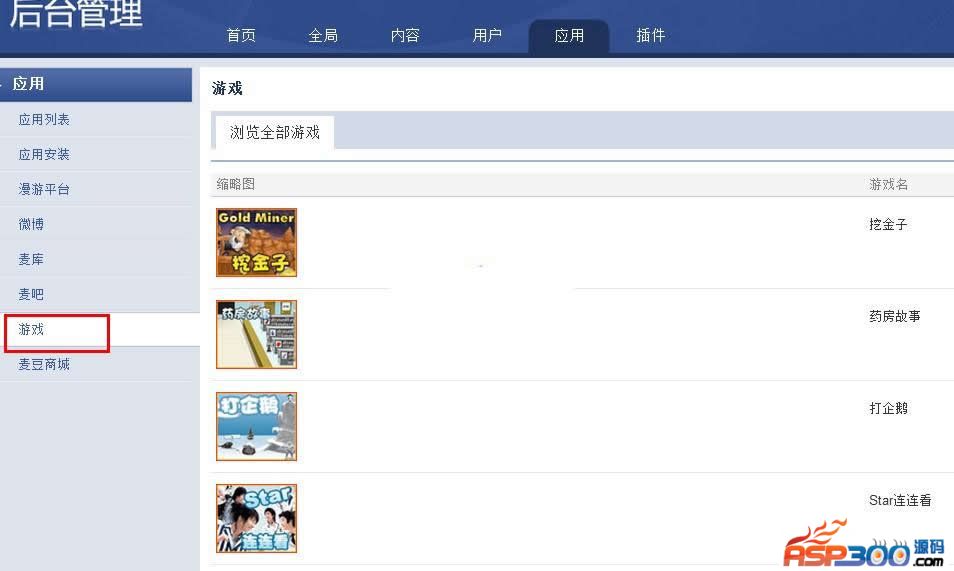
Task: Go to the 首页 top navigation tab
Action: [x=241, y=35]
